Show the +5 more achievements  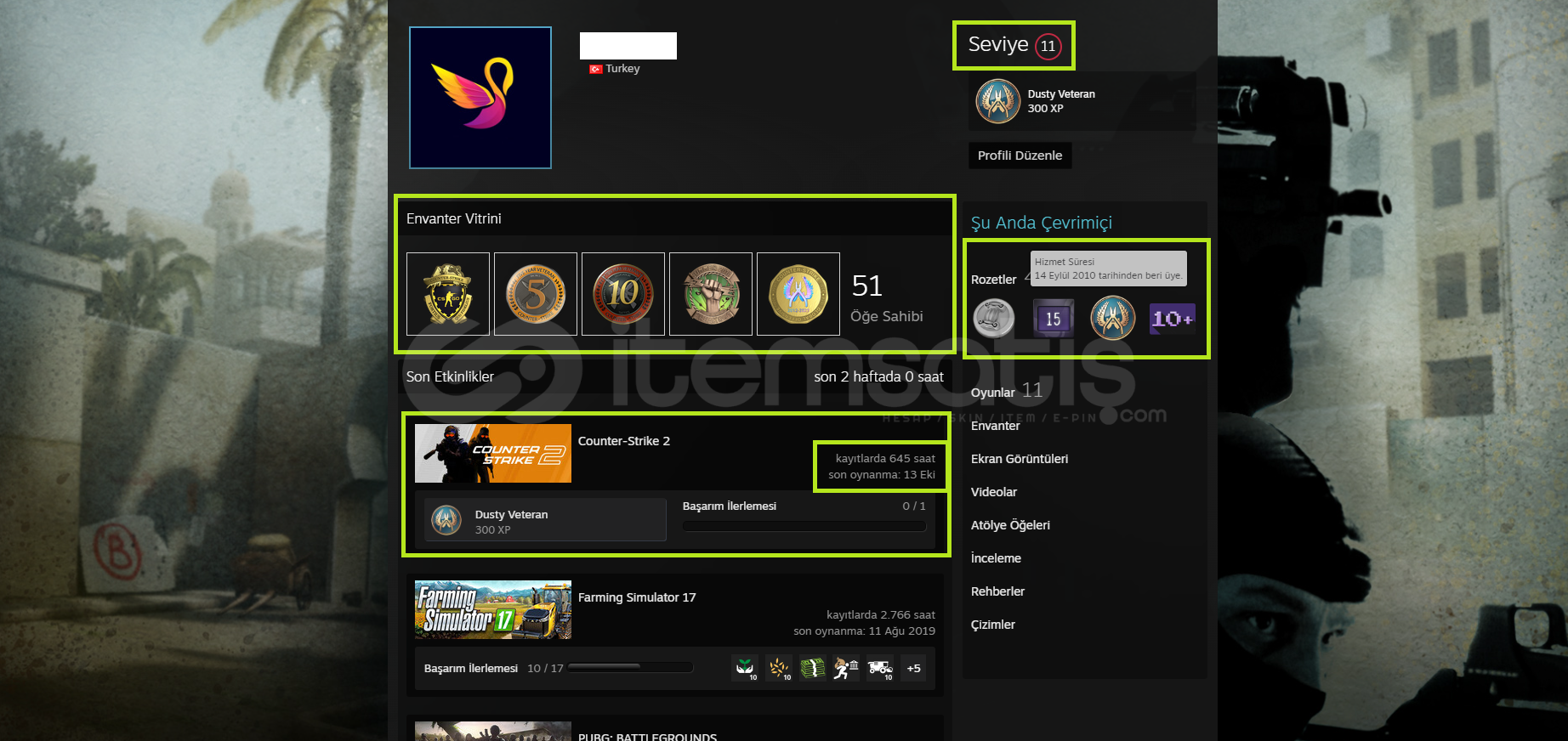coord(914,668)
